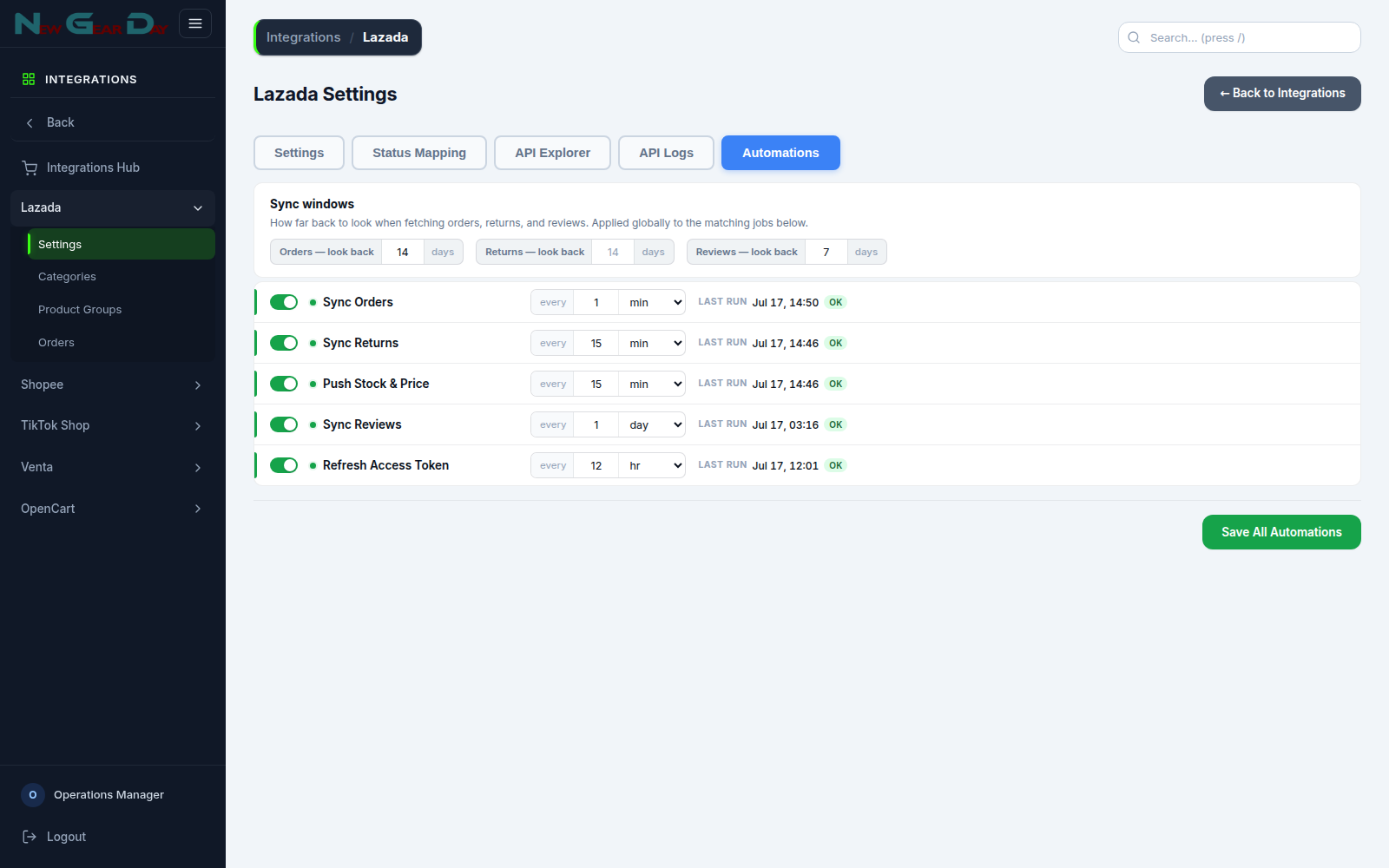Click the Integrations Hub cart icon
The width and height of the screenshot is (1389, 868).
coord(30,168)
